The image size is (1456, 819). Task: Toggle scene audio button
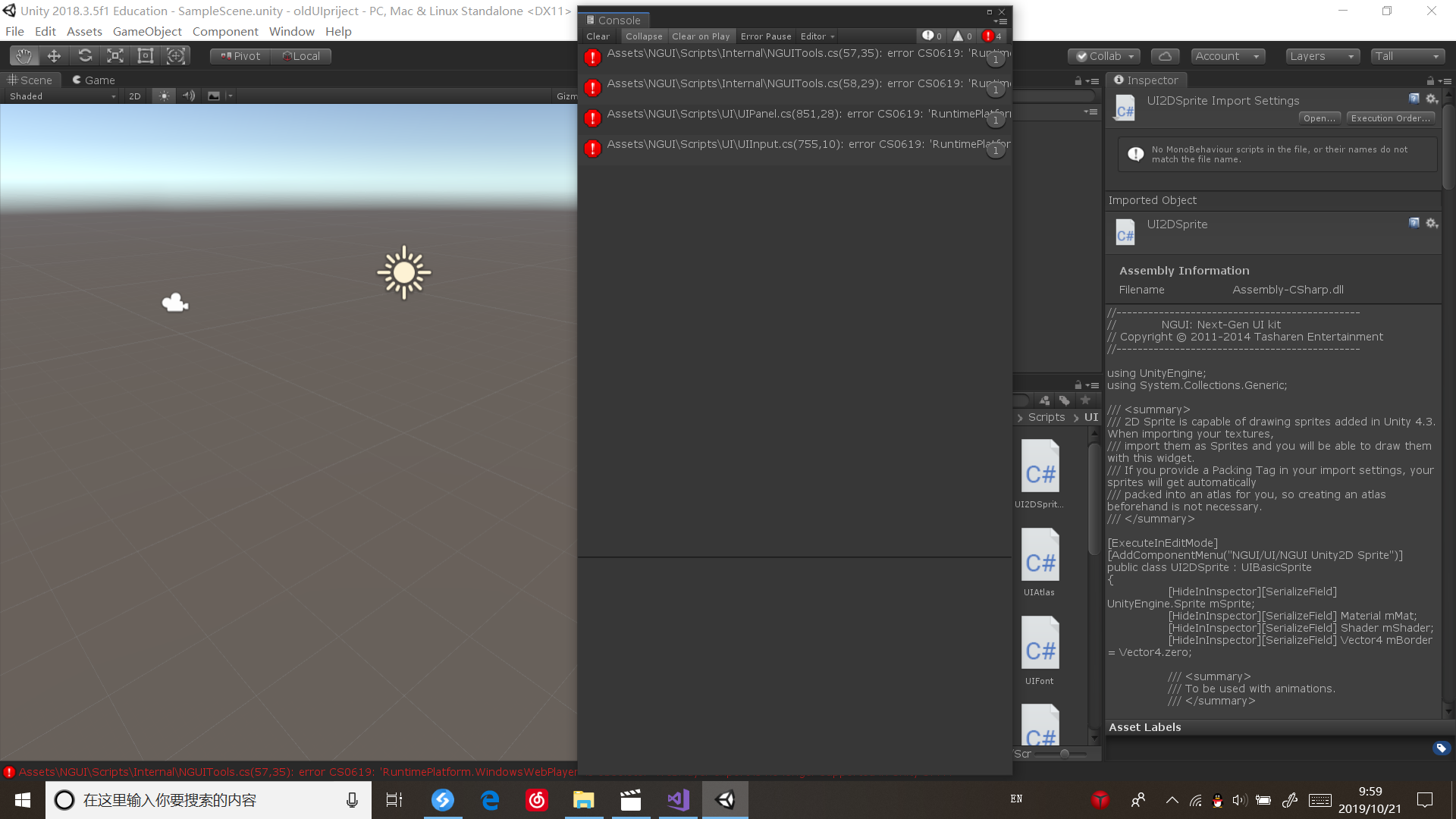coord(189,96)
